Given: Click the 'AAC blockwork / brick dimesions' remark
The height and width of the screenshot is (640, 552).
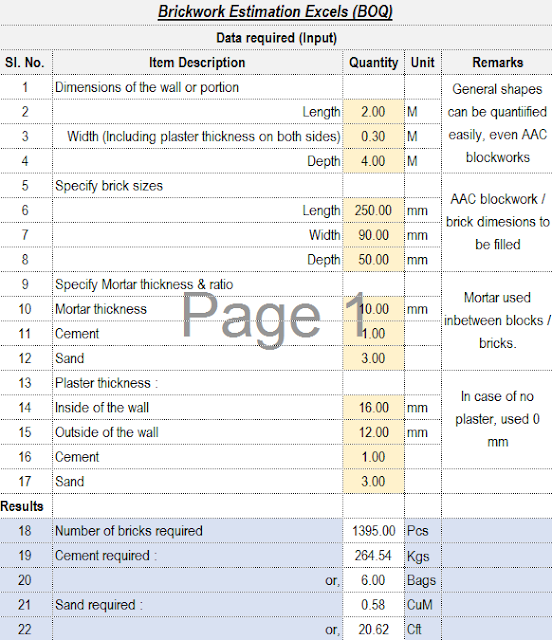Looking at the screenshot, I should pos(498,222).
